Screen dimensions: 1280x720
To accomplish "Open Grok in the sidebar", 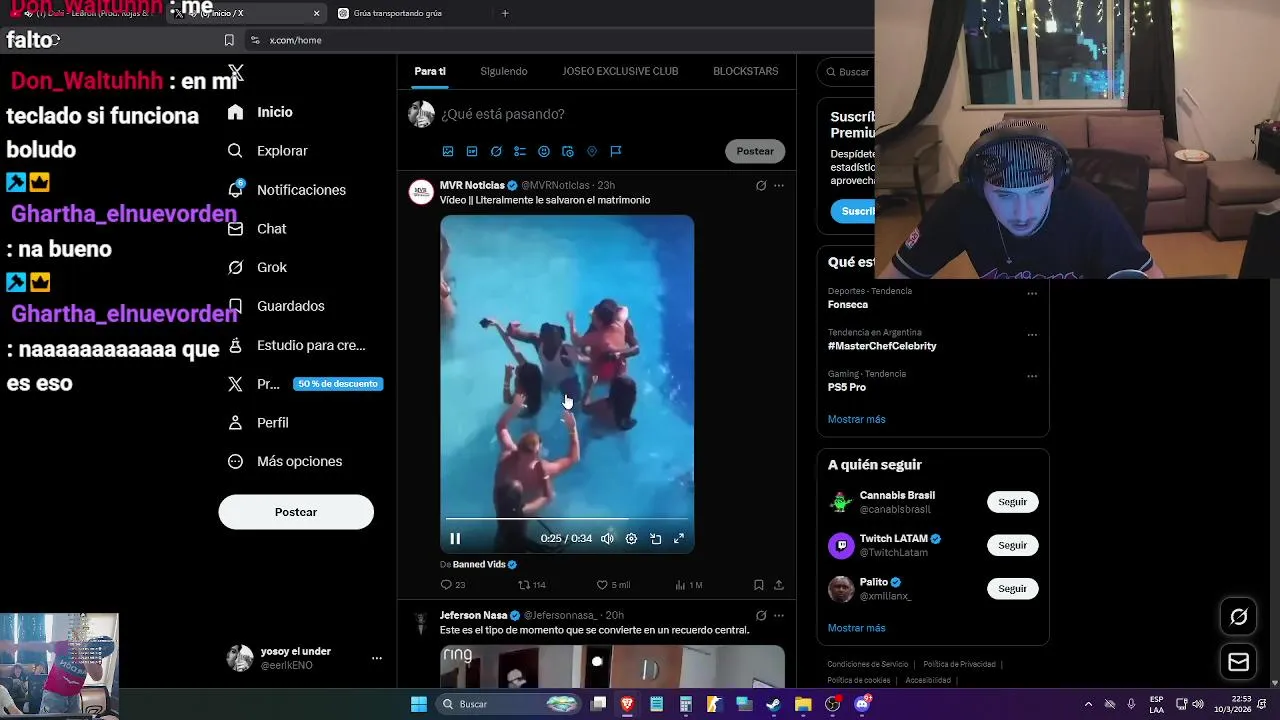I will click(257, 268).
